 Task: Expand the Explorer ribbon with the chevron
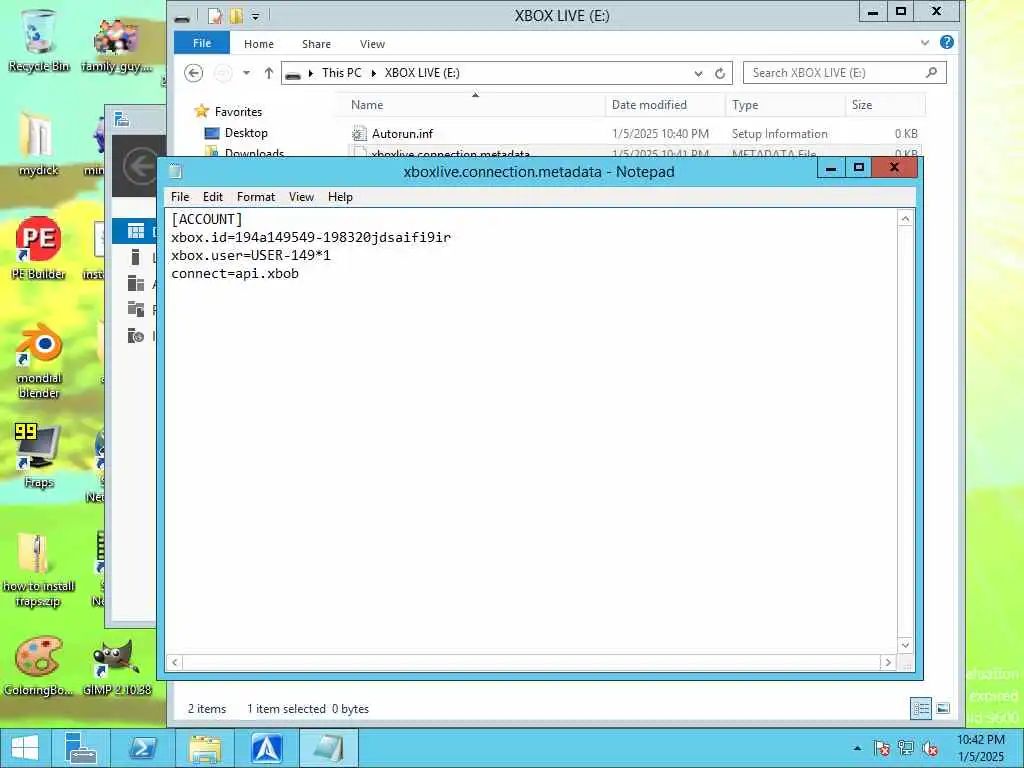(925, 43)
